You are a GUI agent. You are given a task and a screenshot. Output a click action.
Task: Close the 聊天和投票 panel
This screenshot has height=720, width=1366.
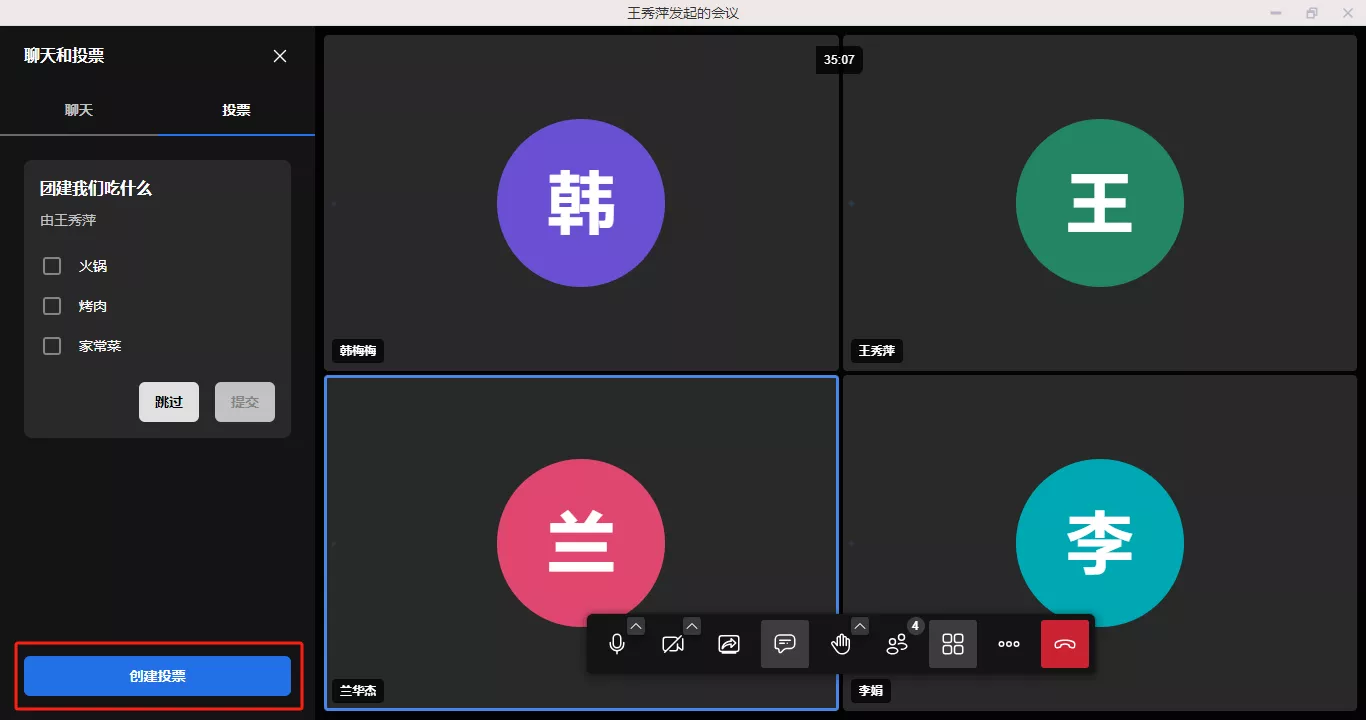pos(280,56)
